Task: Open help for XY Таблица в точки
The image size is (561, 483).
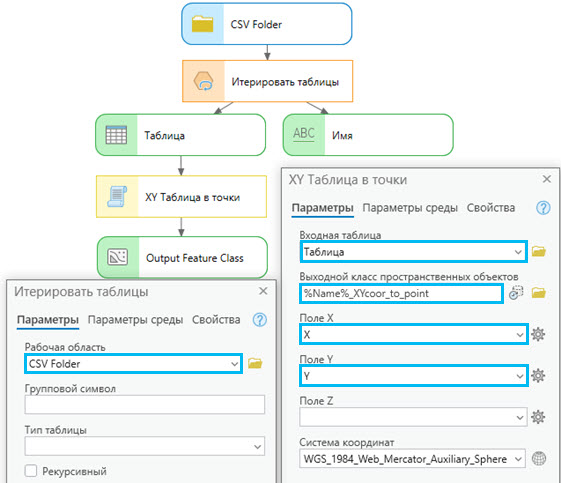Action: coord(543,208)
